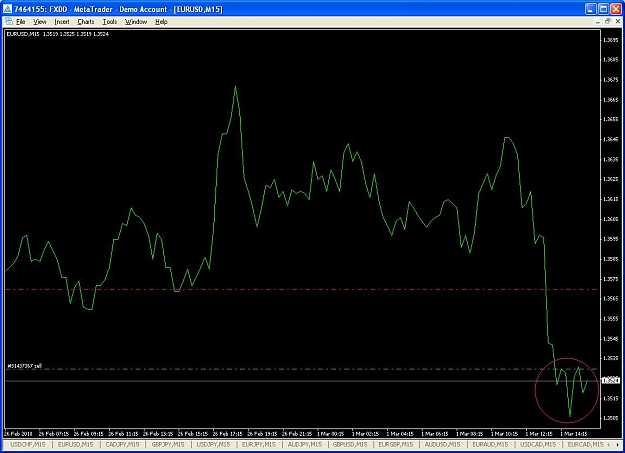625x453 pixels.
Task: Open the View menu
Action: point(40,22)
